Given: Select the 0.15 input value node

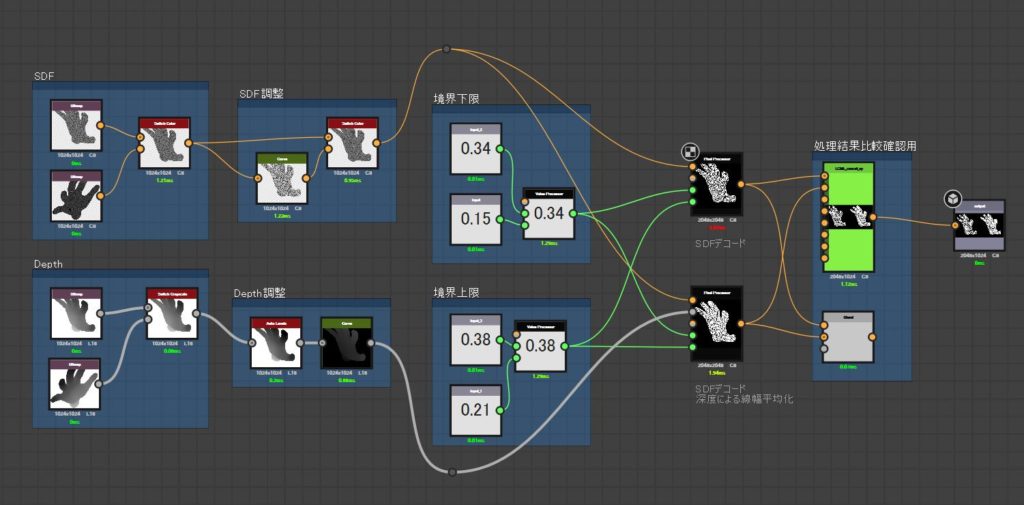Looking at the screenshot, I should click(476, 219).
